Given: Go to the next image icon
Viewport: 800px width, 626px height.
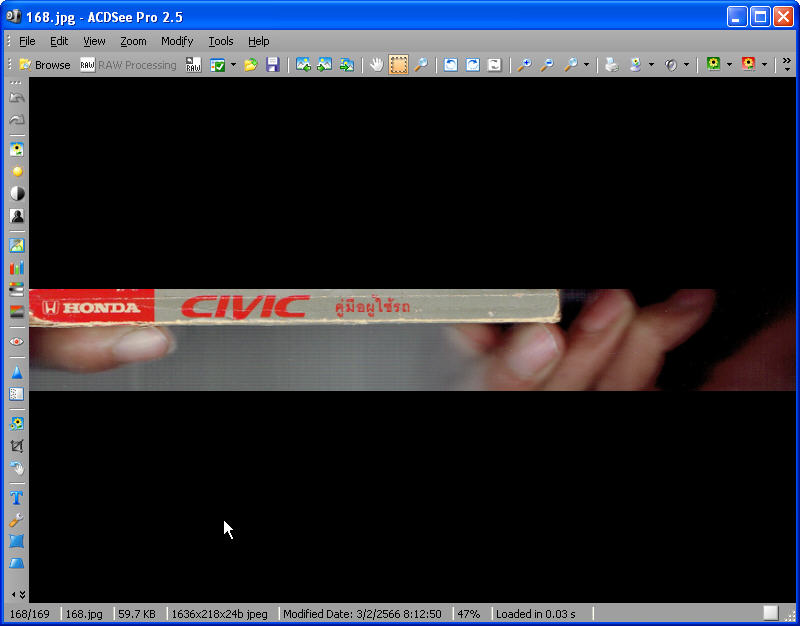Looking at the screenshot, I should pyautogui.click(x=325, y=65).
